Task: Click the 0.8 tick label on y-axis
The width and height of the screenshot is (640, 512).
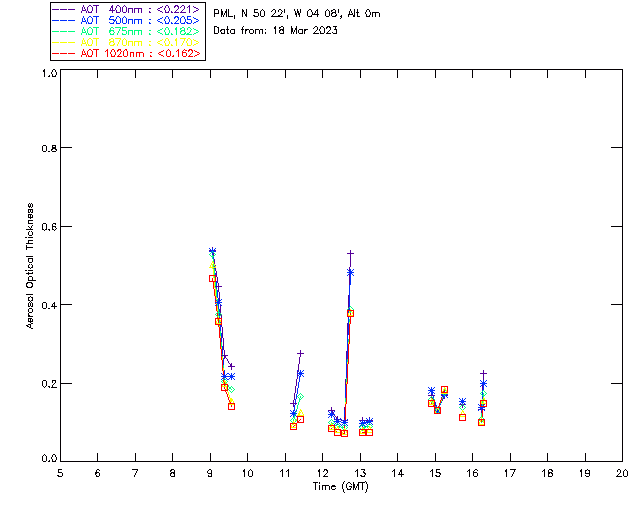Action: 48,148
